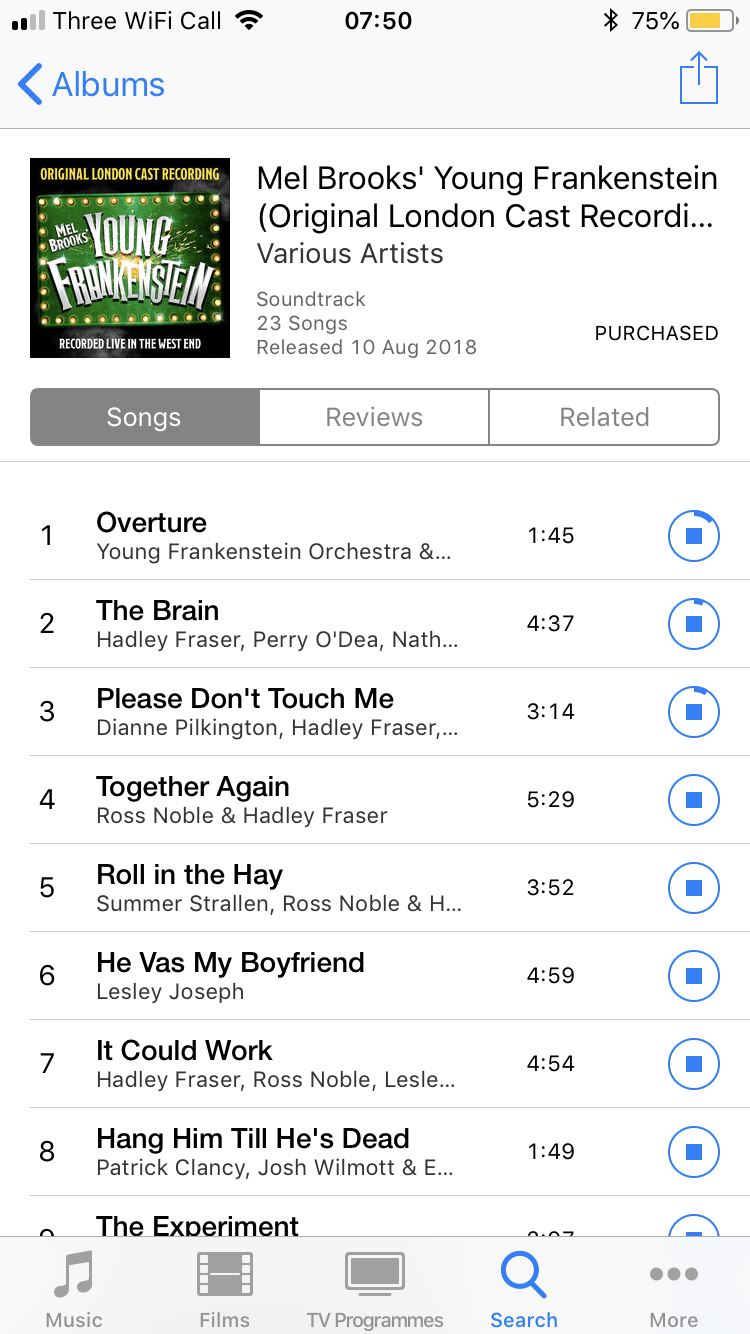Select the Songs segment
750x1334 pixels.
pos(145,417)
